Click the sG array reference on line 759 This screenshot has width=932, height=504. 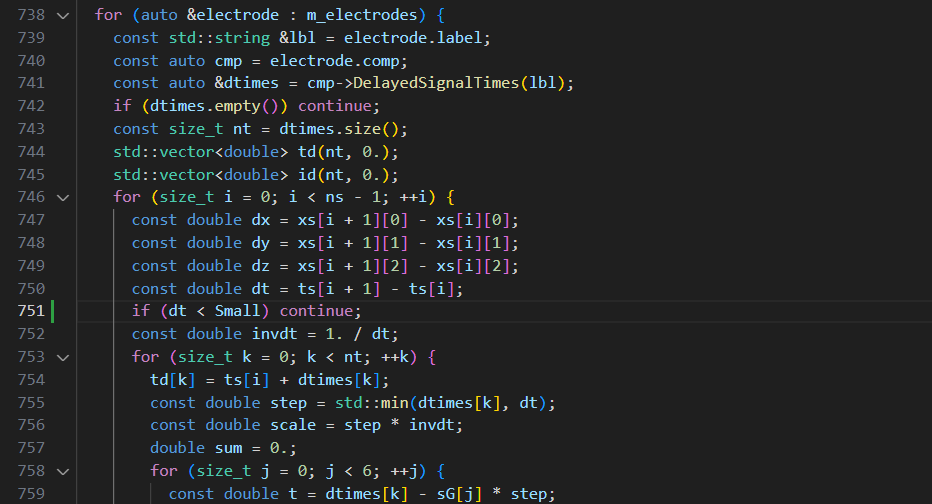(446, 493)
